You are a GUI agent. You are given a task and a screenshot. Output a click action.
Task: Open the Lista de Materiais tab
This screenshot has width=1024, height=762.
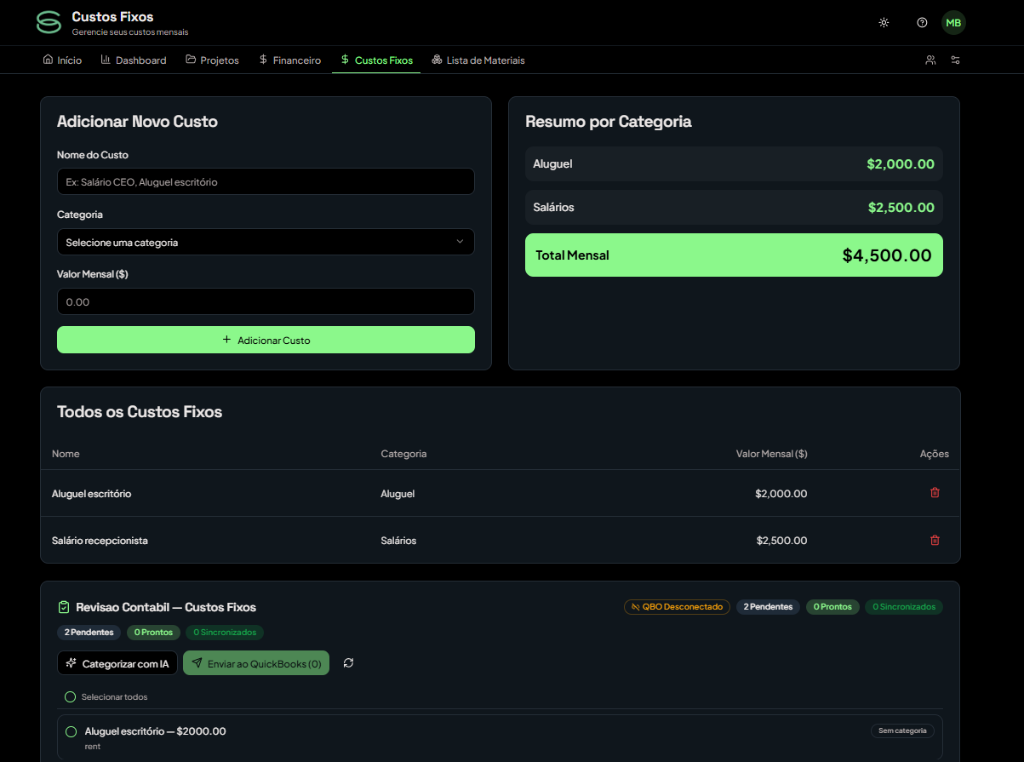coord(478,60)
